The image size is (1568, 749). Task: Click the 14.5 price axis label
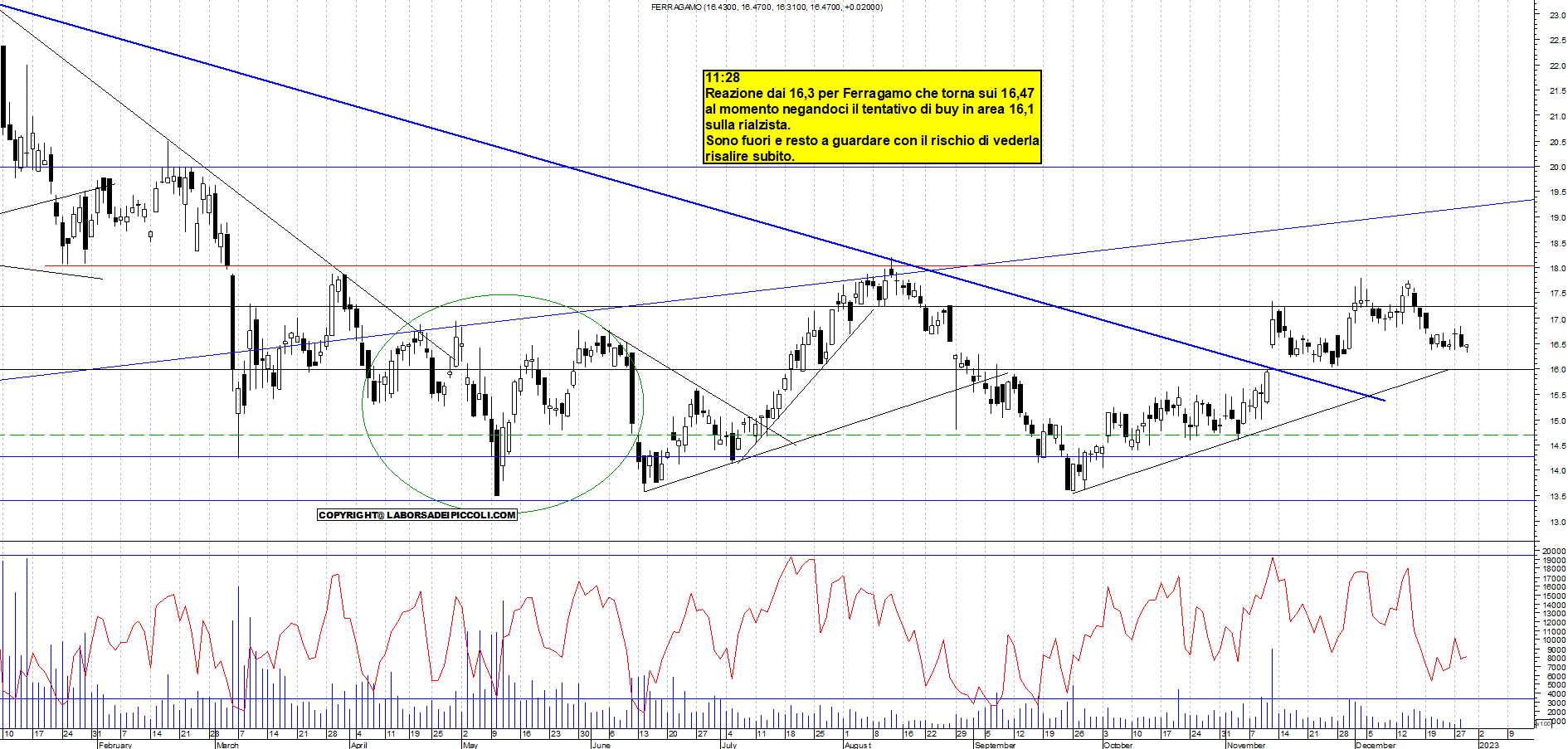[x=1557, y=445]
